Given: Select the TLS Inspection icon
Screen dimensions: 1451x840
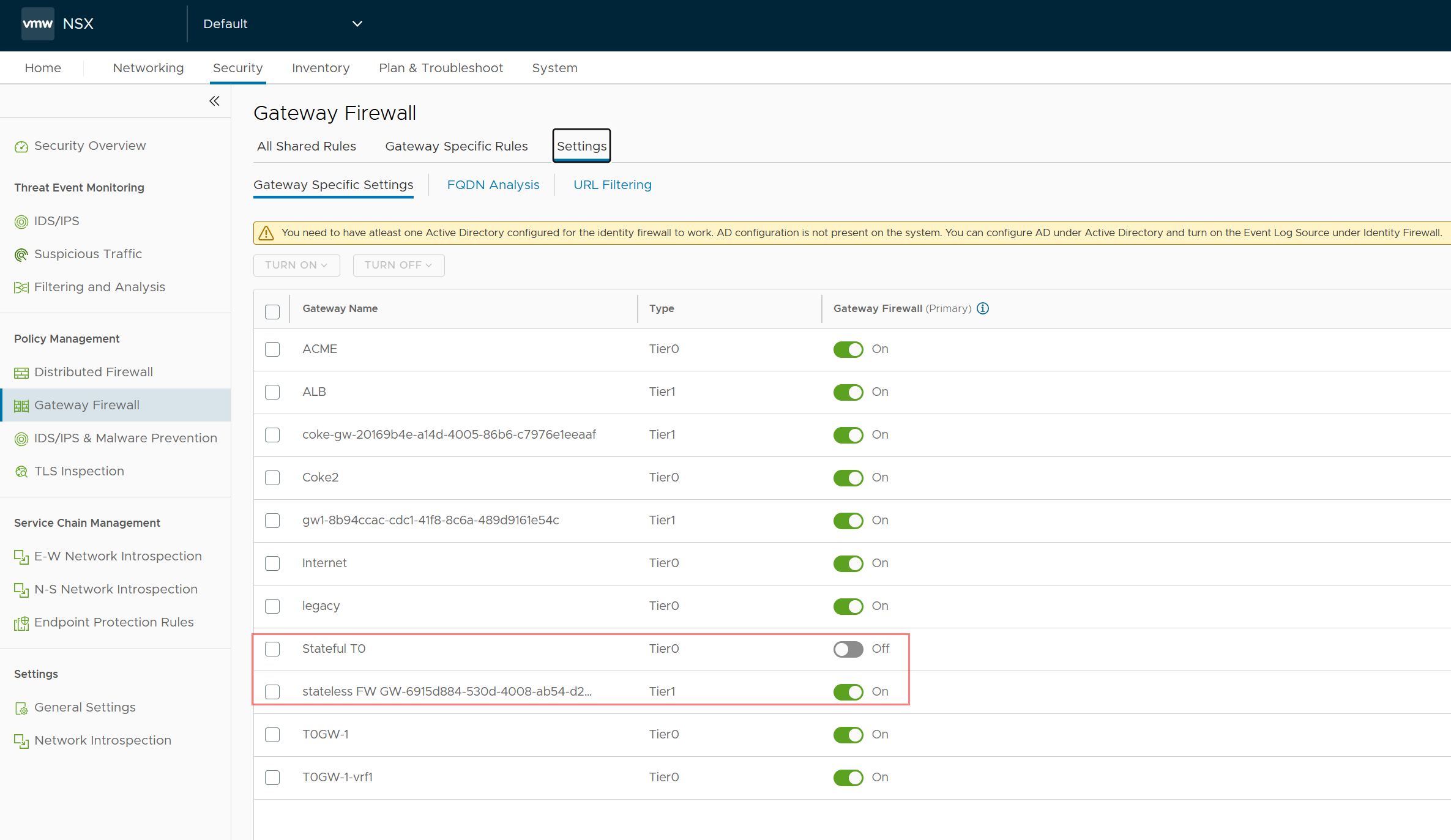Looking at the screenshot, I should tap(21, 471).
